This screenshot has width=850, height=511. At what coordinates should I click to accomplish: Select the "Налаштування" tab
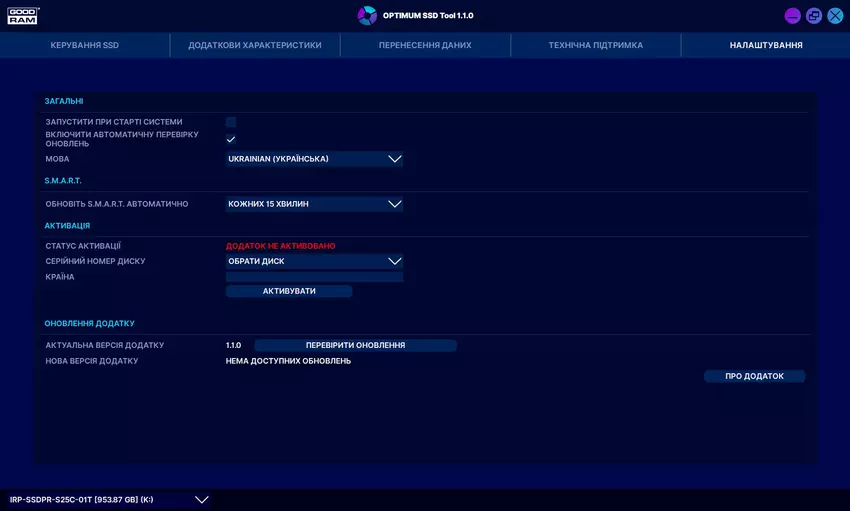click(766, 45)
